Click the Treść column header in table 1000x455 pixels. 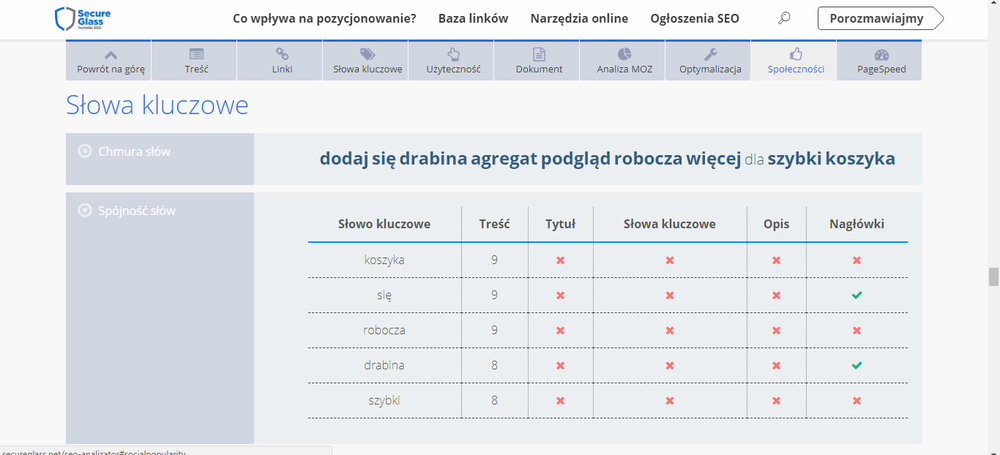[494, 224]
